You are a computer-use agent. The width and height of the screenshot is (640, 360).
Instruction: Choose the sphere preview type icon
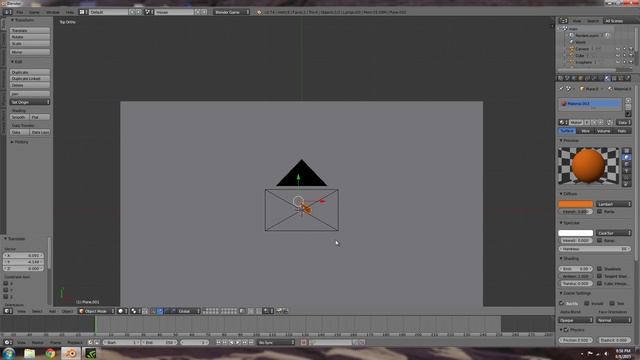[627, 158]
